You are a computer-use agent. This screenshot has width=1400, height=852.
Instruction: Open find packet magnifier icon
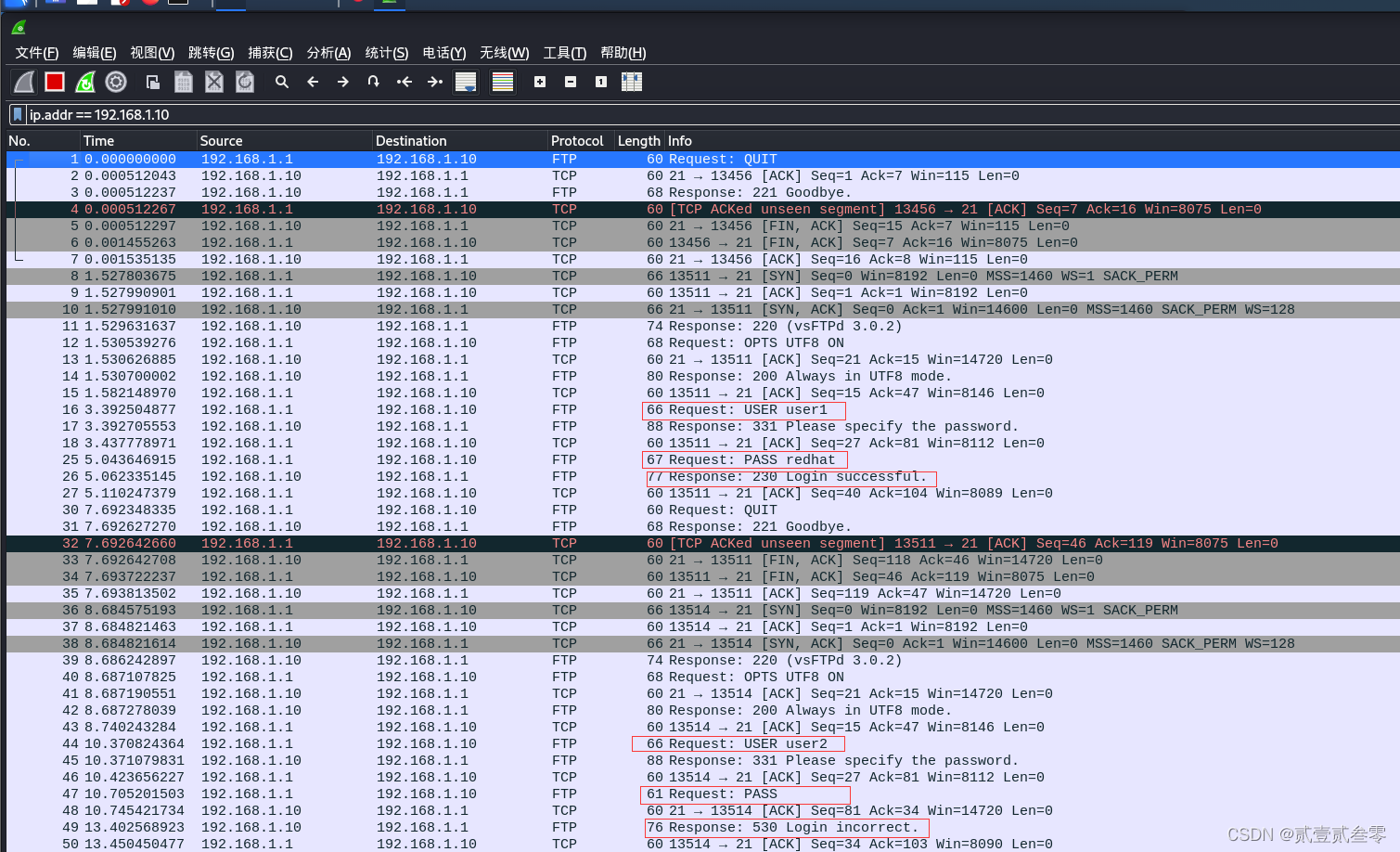282,82
